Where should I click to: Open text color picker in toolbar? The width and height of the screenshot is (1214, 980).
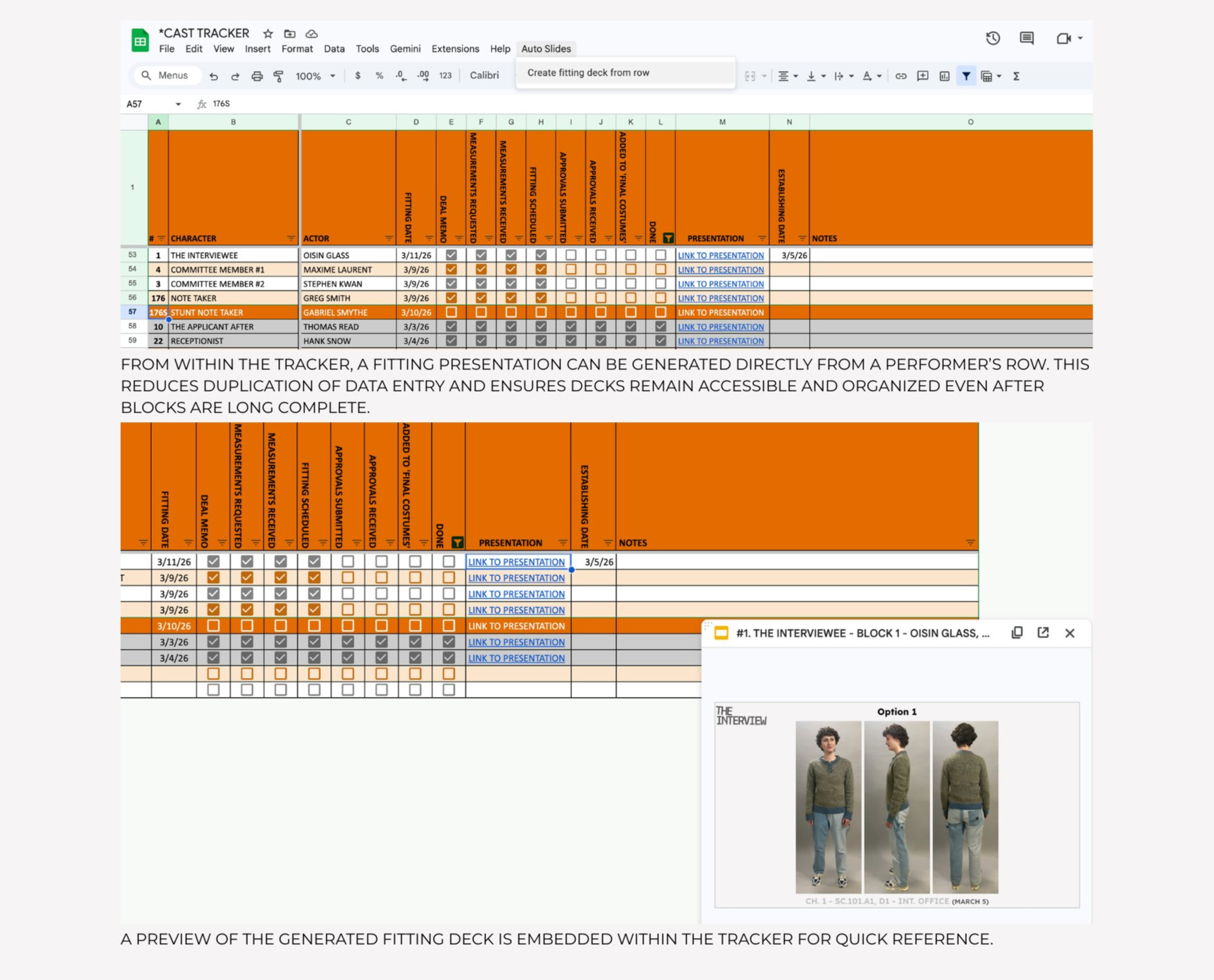point(872,76)
